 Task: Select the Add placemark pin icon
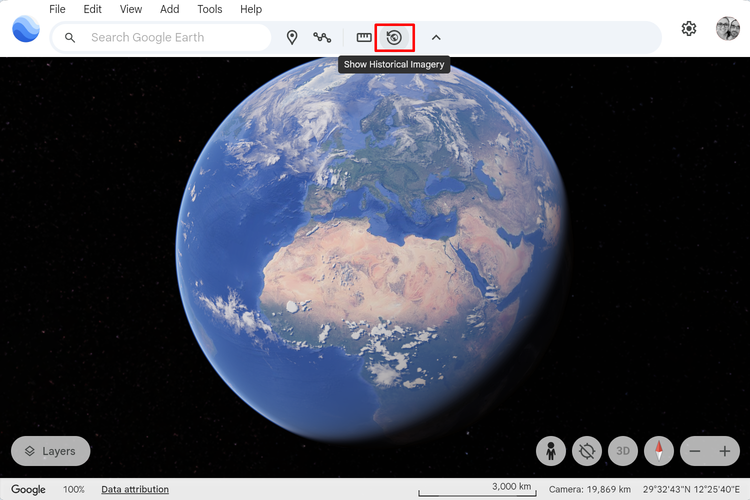coord(292,37)
